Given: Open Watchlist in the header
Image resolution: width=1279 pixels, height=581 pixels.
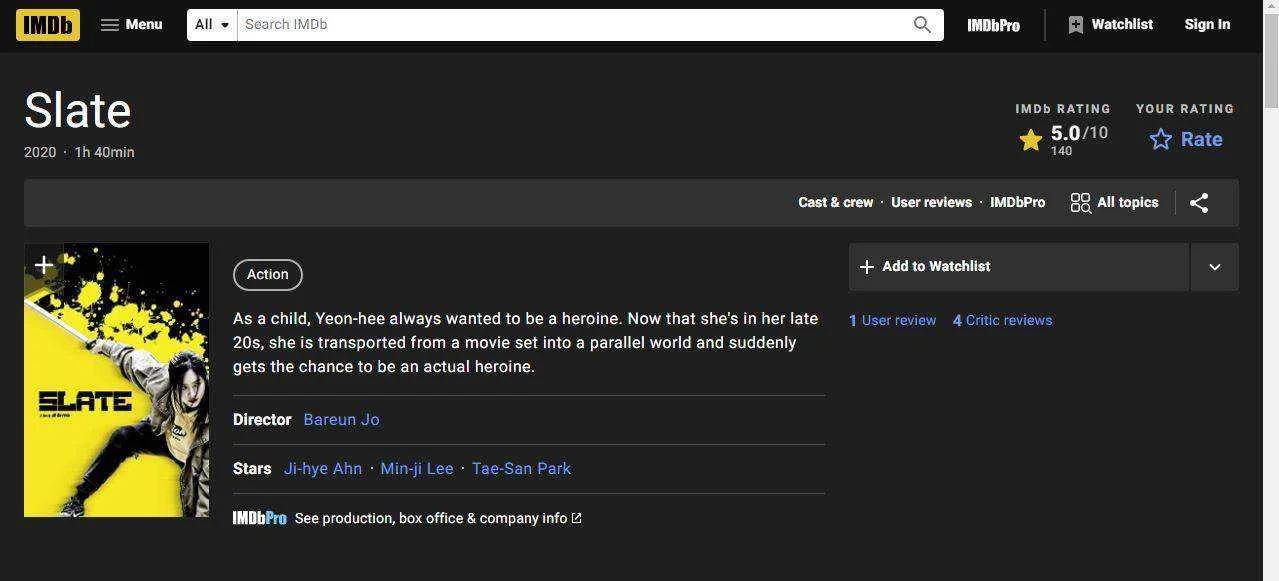Looking at the screenshot, I should [x=1110, y=25].
